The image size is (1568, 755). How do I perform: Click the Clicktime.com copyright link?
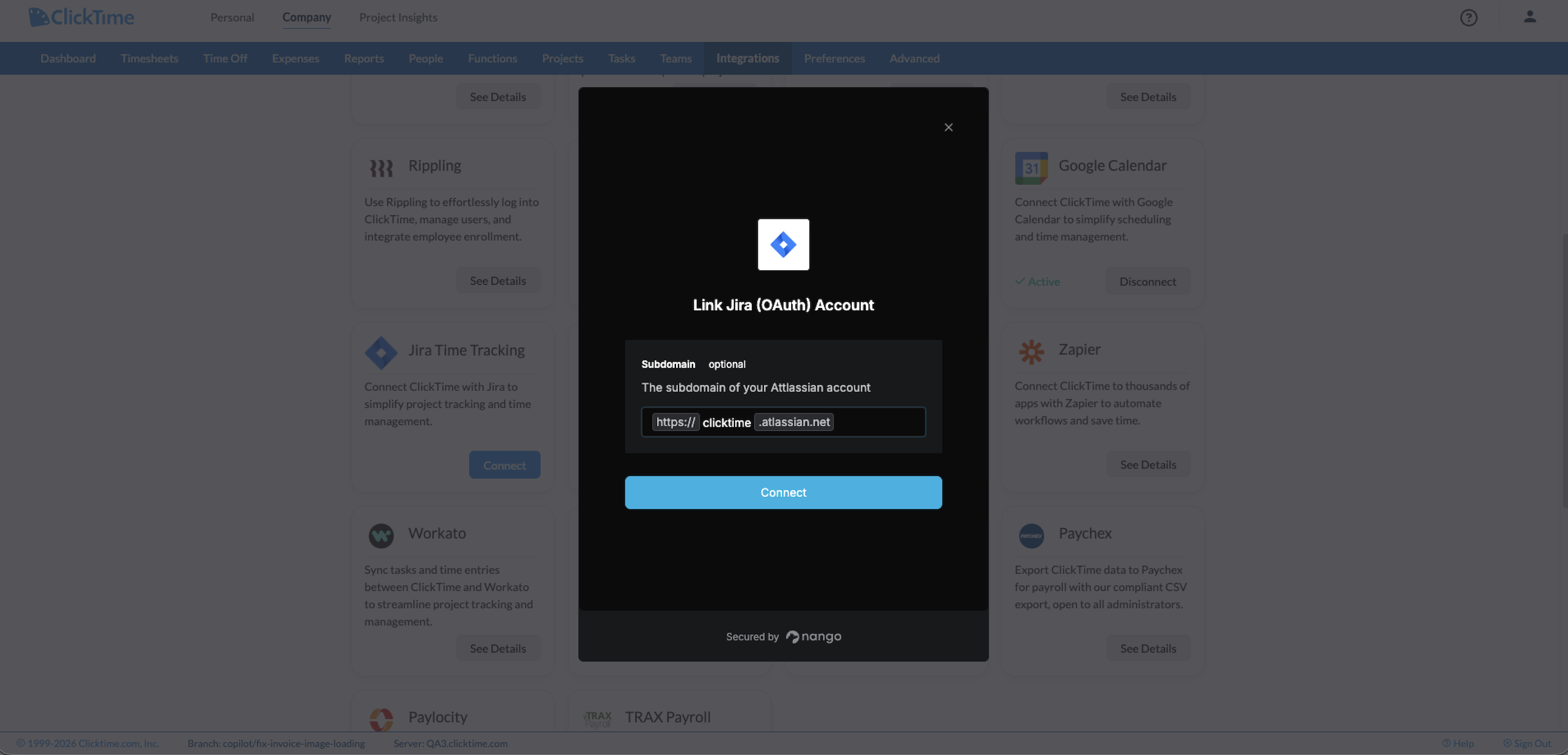[x=87, y=743]
